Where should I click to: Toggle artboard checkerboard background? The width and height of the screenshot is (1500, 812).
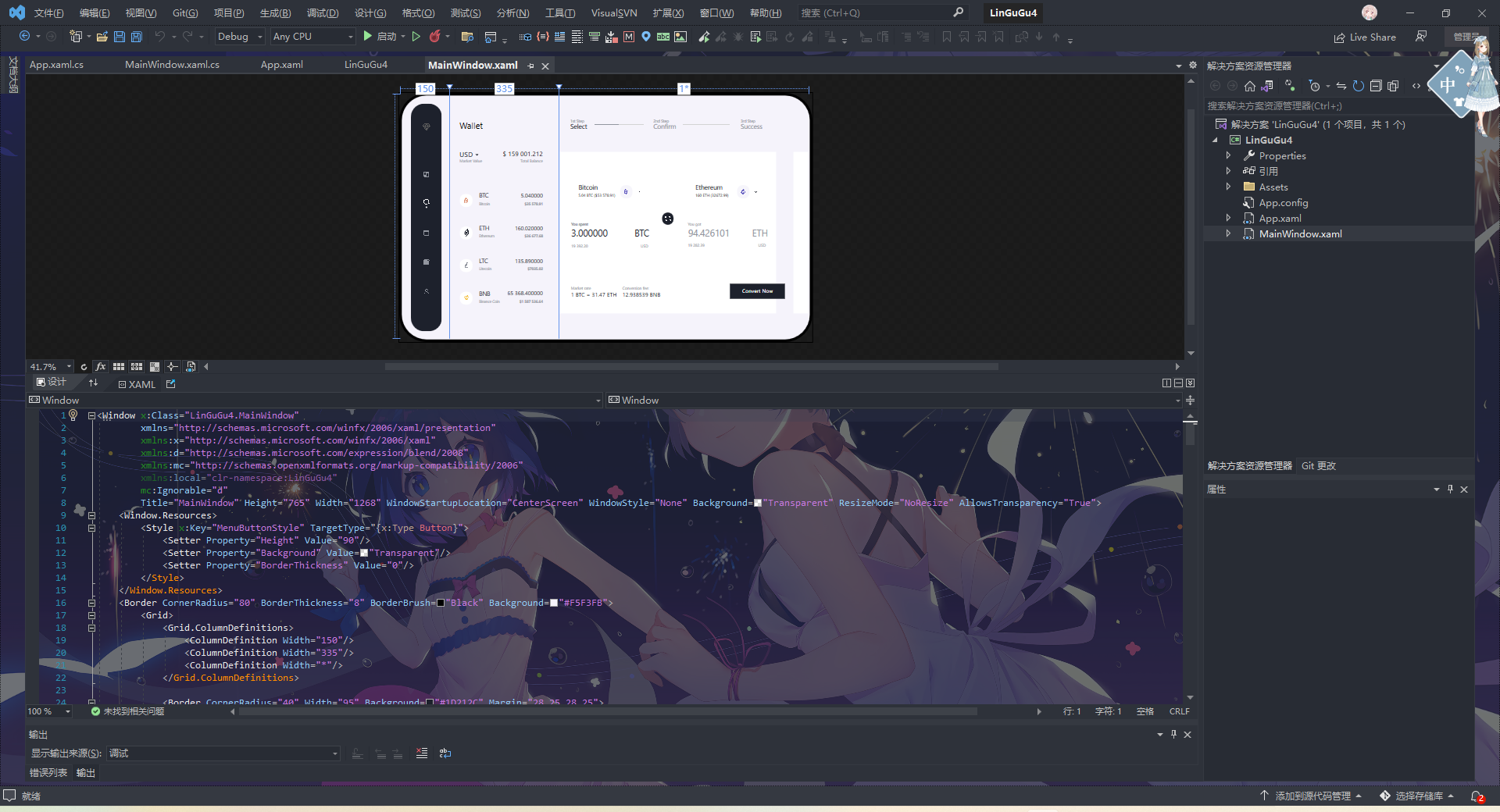click(155, 367)
